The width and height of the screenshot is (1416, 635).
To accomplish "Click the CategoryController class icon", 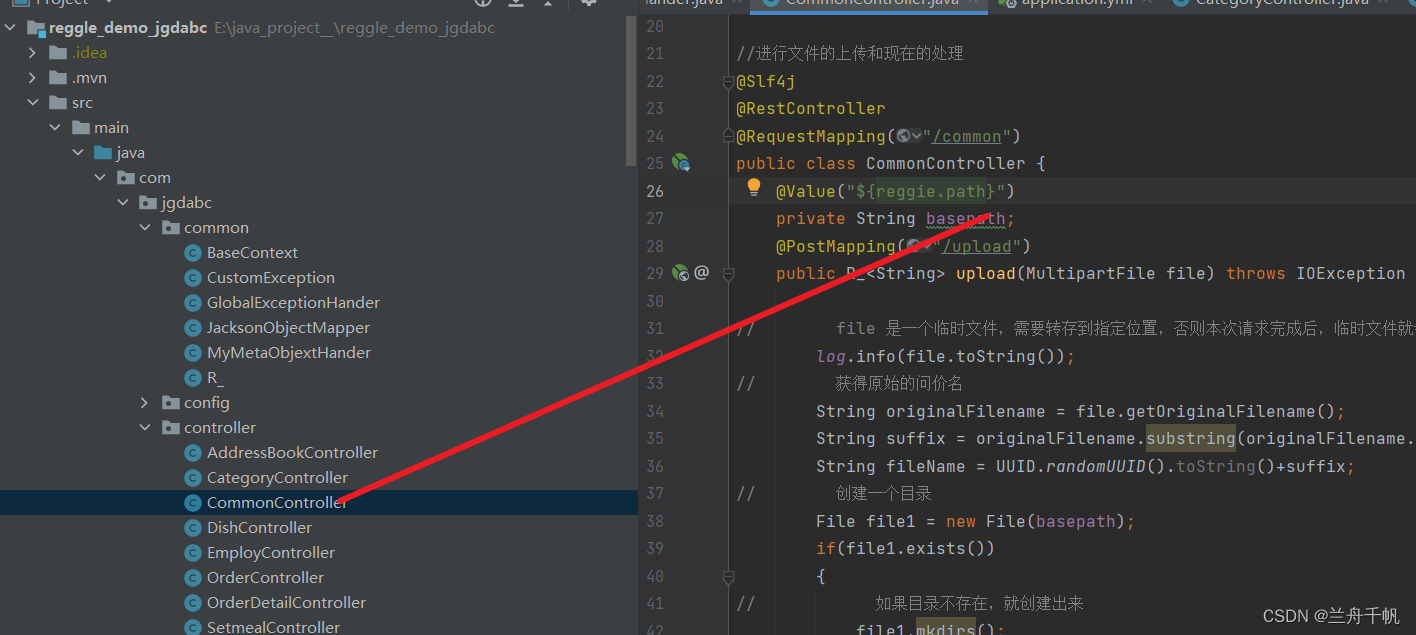I will pyautogui.click(x=193, y=478).
